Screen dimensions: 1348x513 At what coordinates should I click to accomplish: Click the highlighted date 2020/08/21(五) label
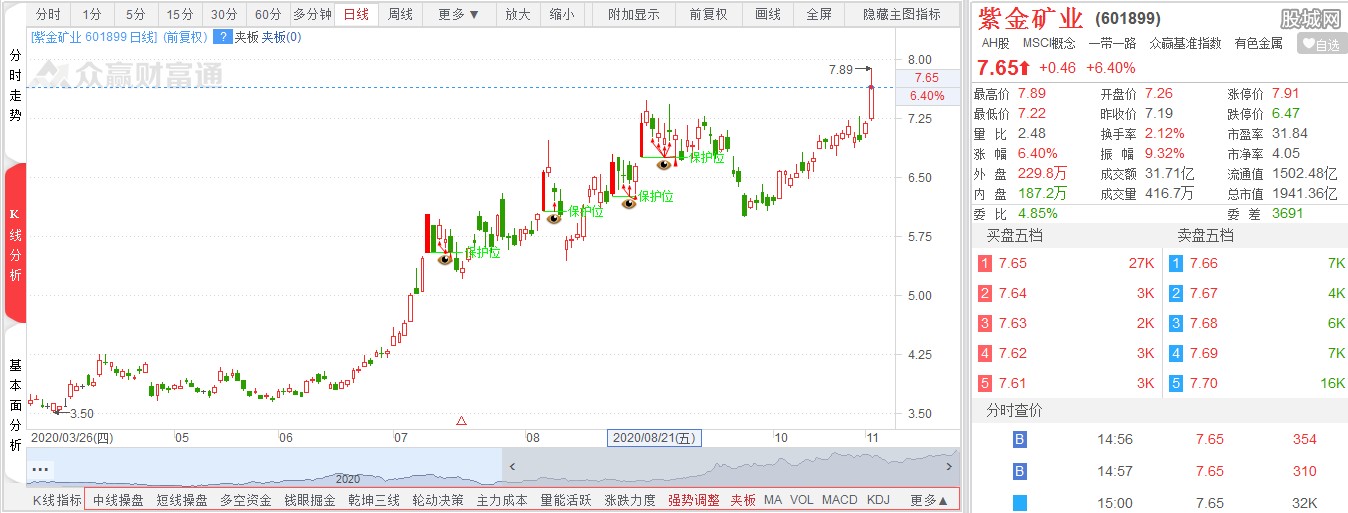655,437
